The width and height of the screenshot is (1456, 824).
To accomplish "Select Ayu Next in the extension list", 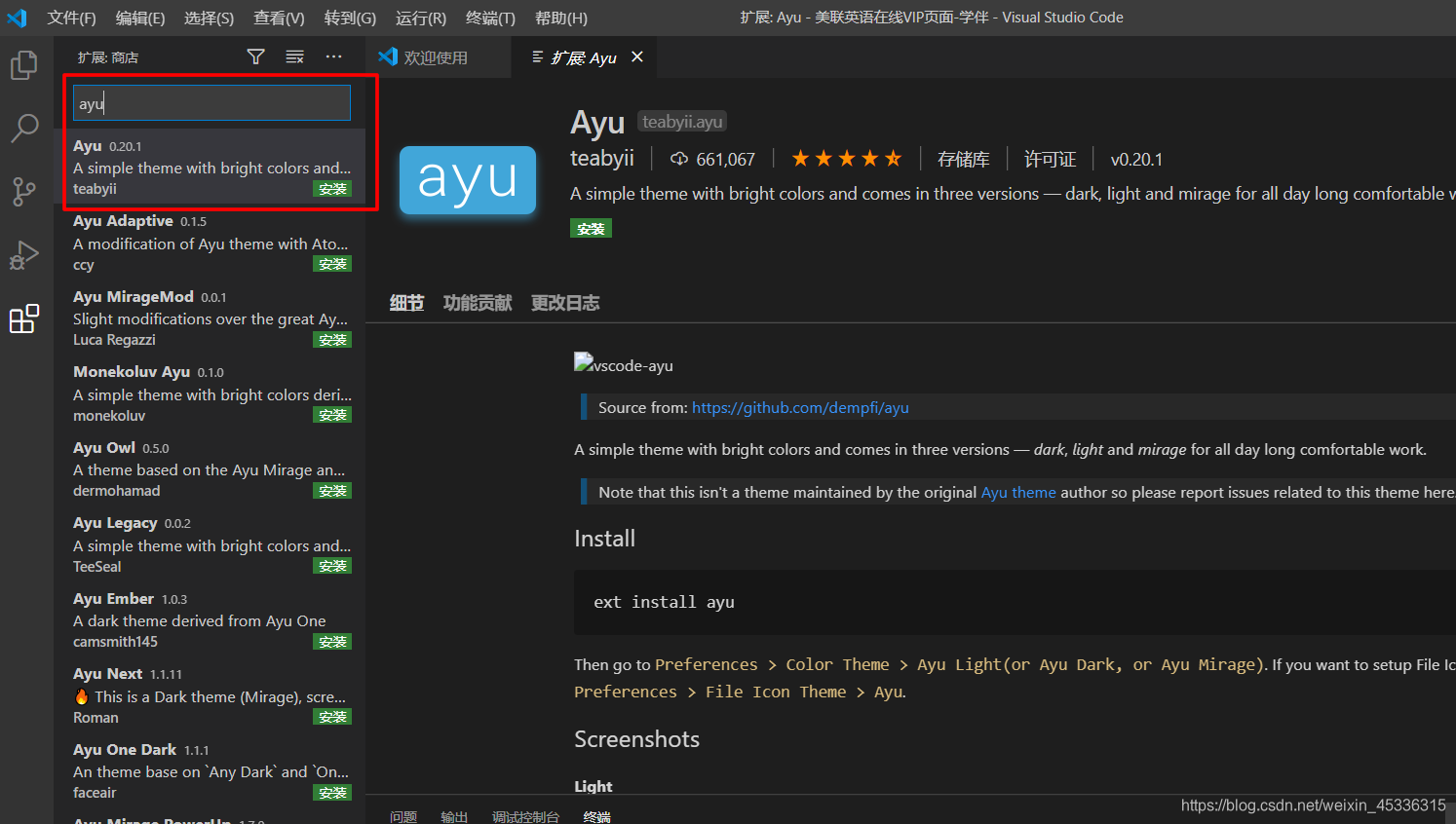I will pyautogui.click(x=210, y=695).
